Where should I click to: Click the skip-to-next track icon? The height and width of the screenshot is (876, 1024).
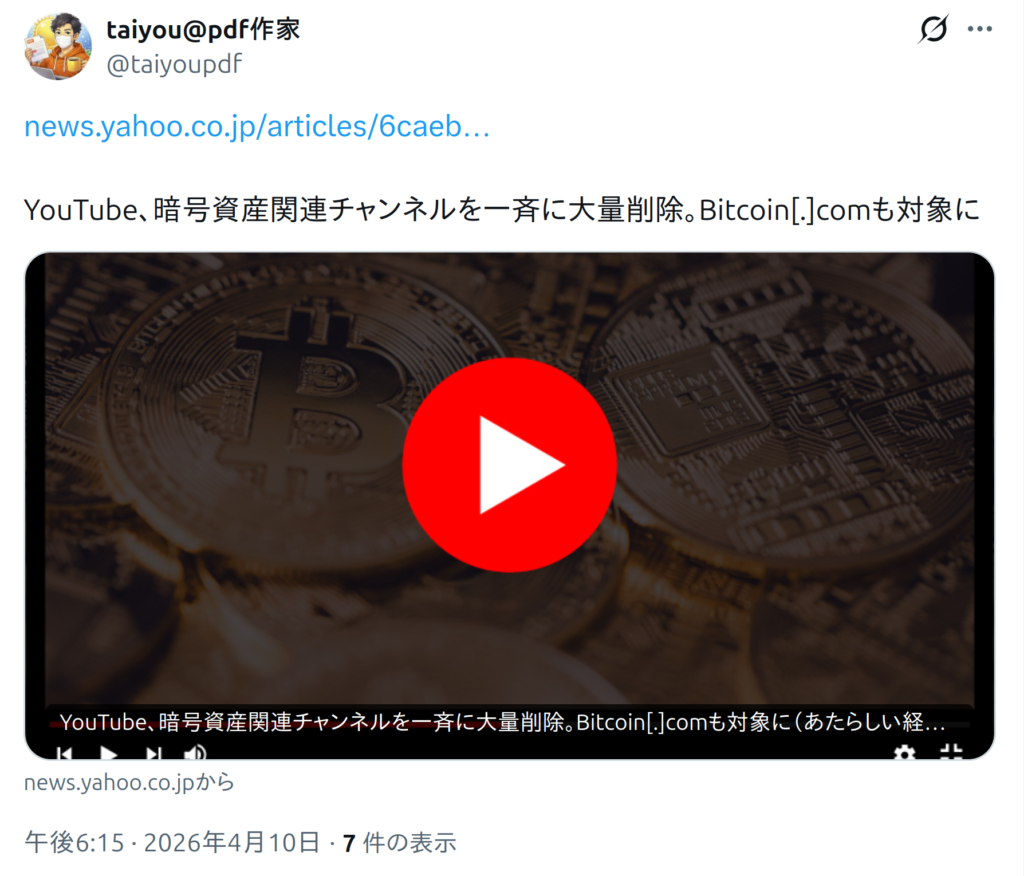click(x=153, y=753)
